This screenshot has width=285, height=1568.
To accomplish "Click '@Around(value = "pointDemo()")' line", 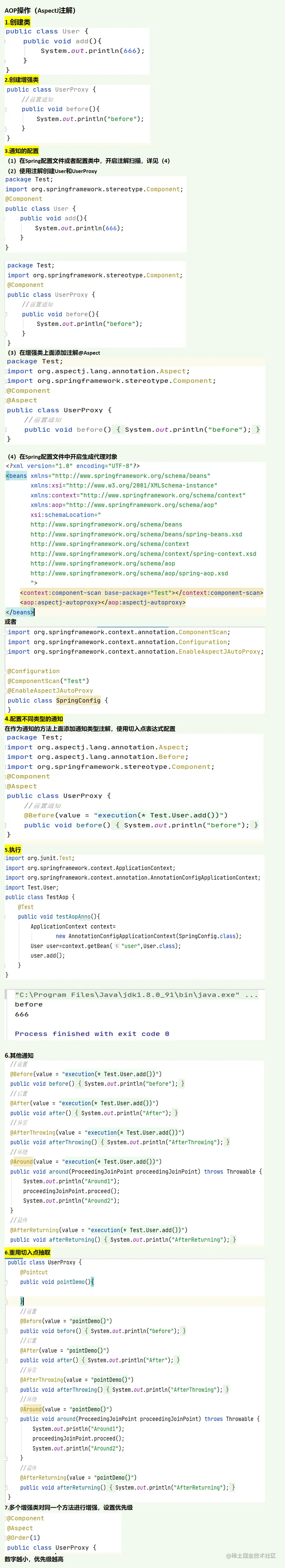I will tap(66, 1409).
